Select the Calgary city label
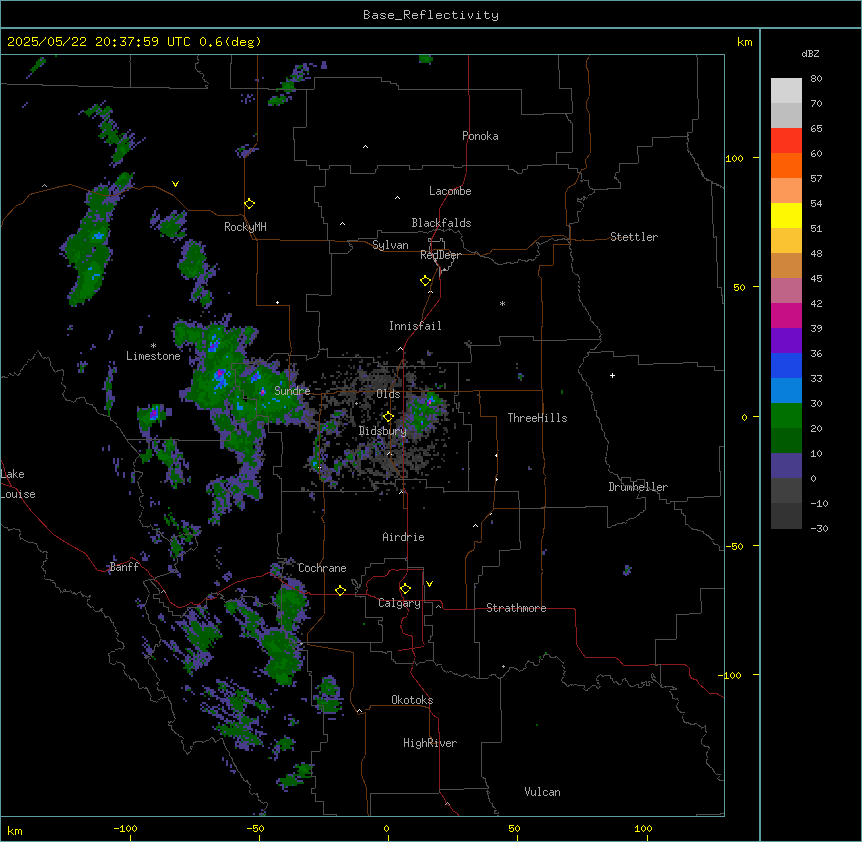 399,603
